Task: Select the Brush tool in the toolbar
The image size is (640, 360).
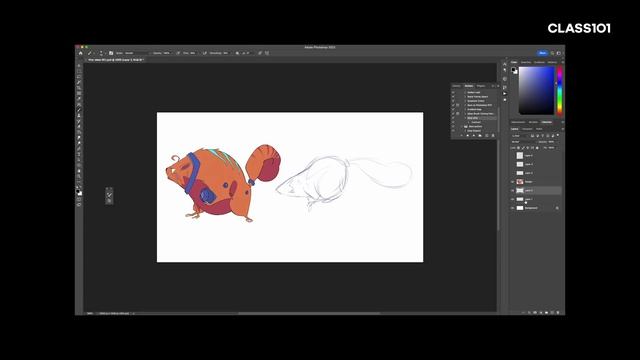Action: pyautogui.click(x=79, y=109)
